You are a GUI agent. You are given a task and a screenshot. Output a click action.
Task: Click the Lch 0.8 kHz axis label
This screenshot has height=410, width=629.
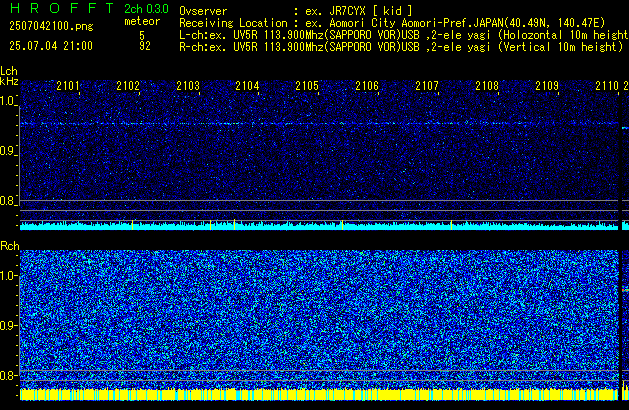click(x=8, y=201)
